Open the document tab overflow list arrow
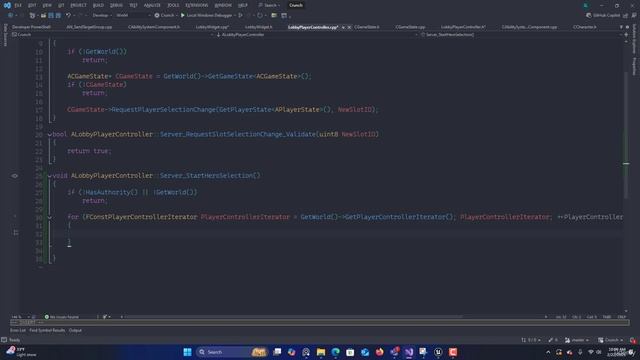This screenshot has width=640, height=360. point(621,27)
